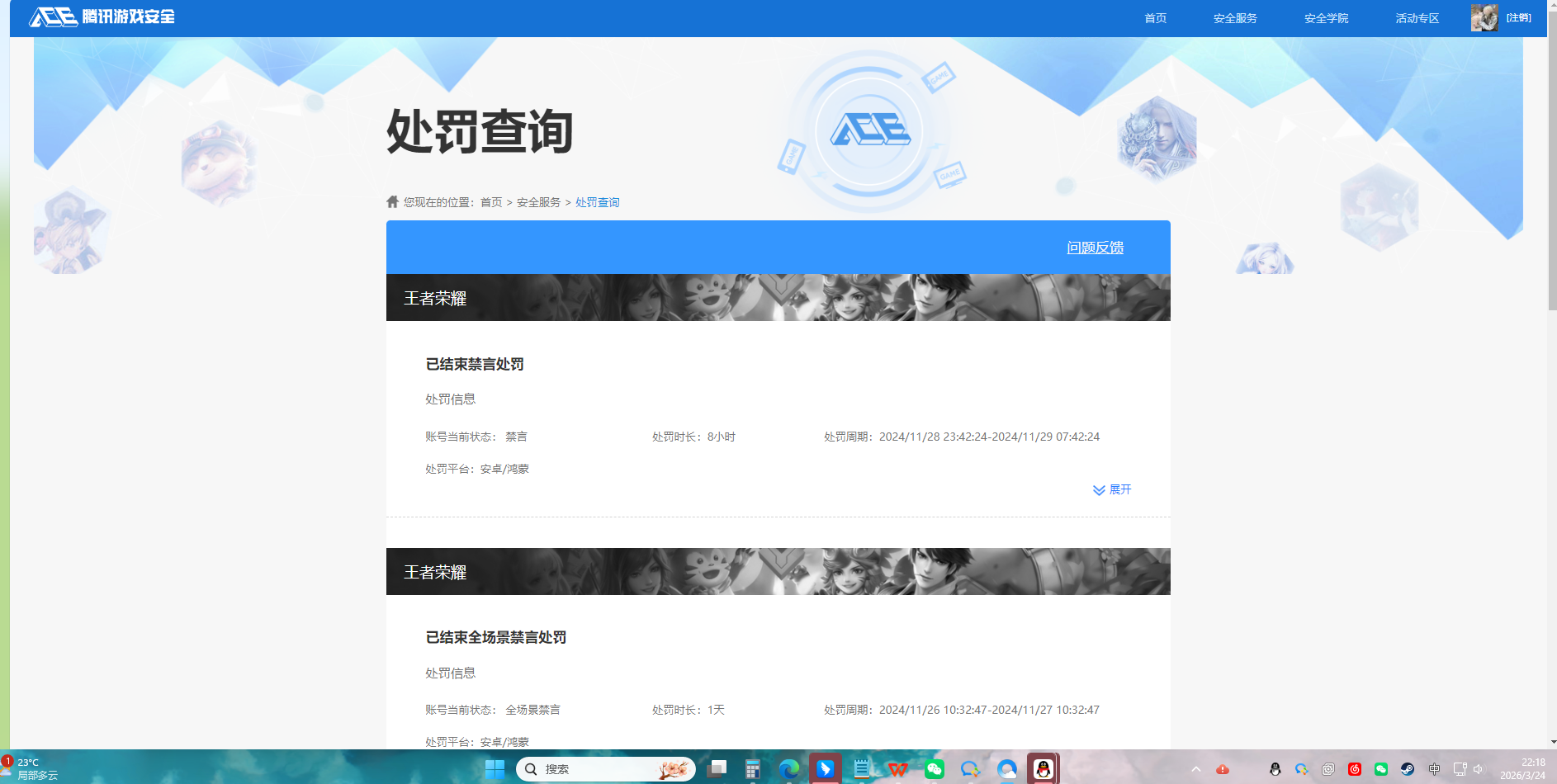Open WeChat from the taskbar
Viewport: 1557px width, 784px height.
(x=935, y=769)
